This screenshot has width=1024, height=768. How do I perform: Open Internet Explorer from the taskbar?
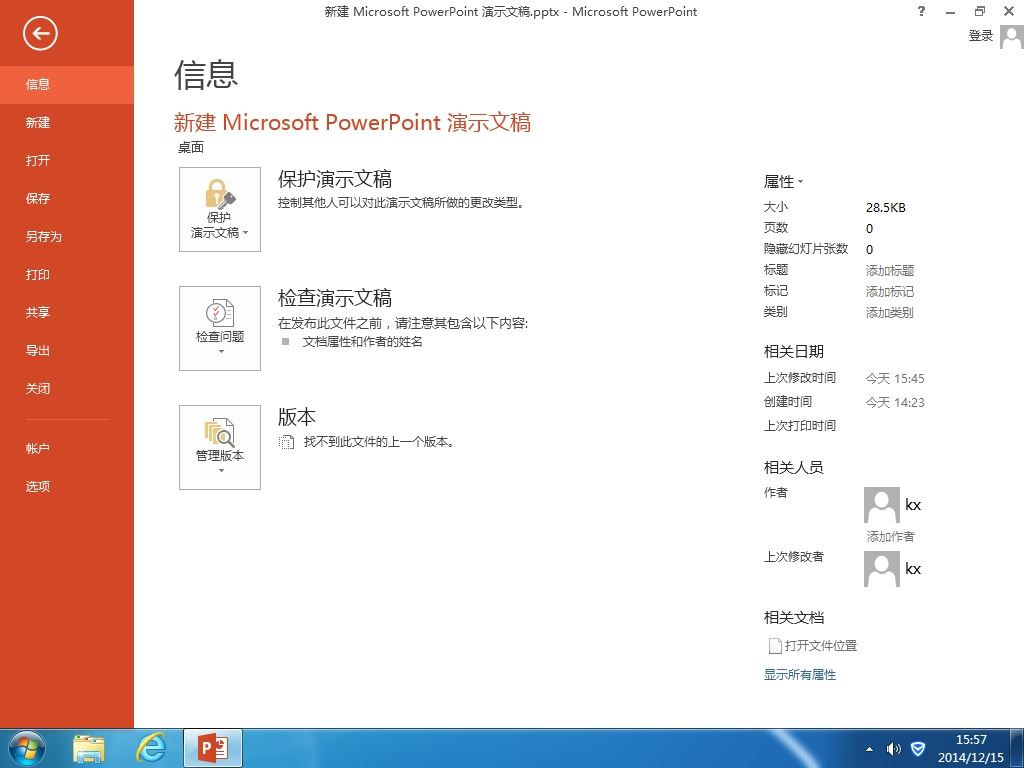(x=151, y=748)
